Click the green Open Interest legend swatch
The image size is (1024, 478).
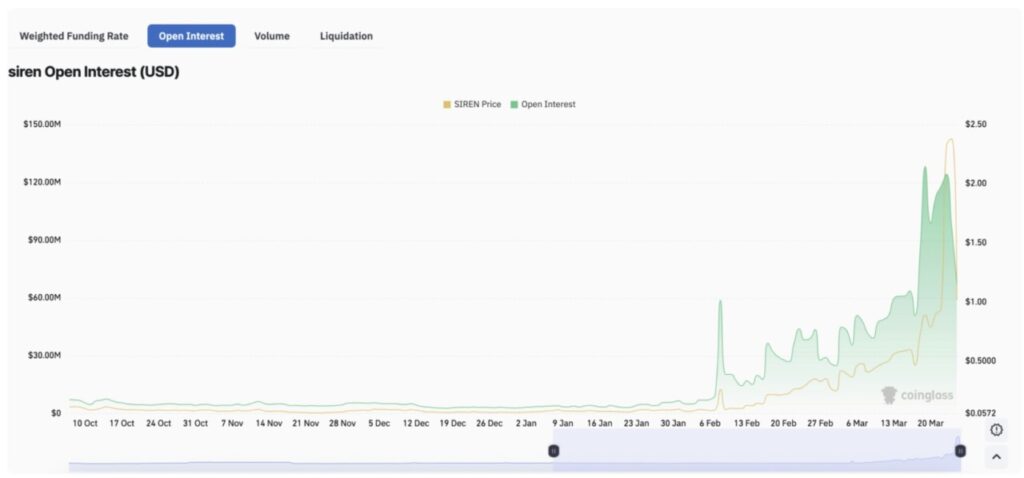pyautogui.click(x=514, y=104)
